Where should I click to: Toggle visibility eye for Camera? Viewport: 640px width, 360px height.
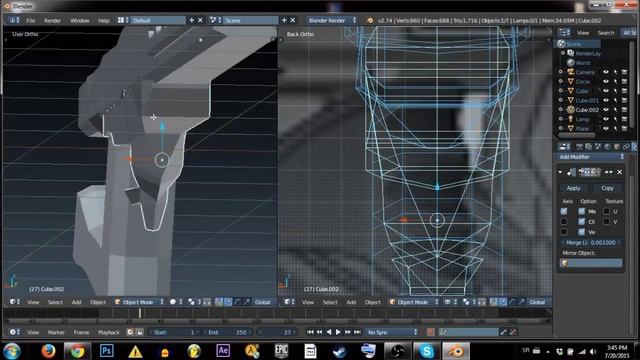point(606,72)
